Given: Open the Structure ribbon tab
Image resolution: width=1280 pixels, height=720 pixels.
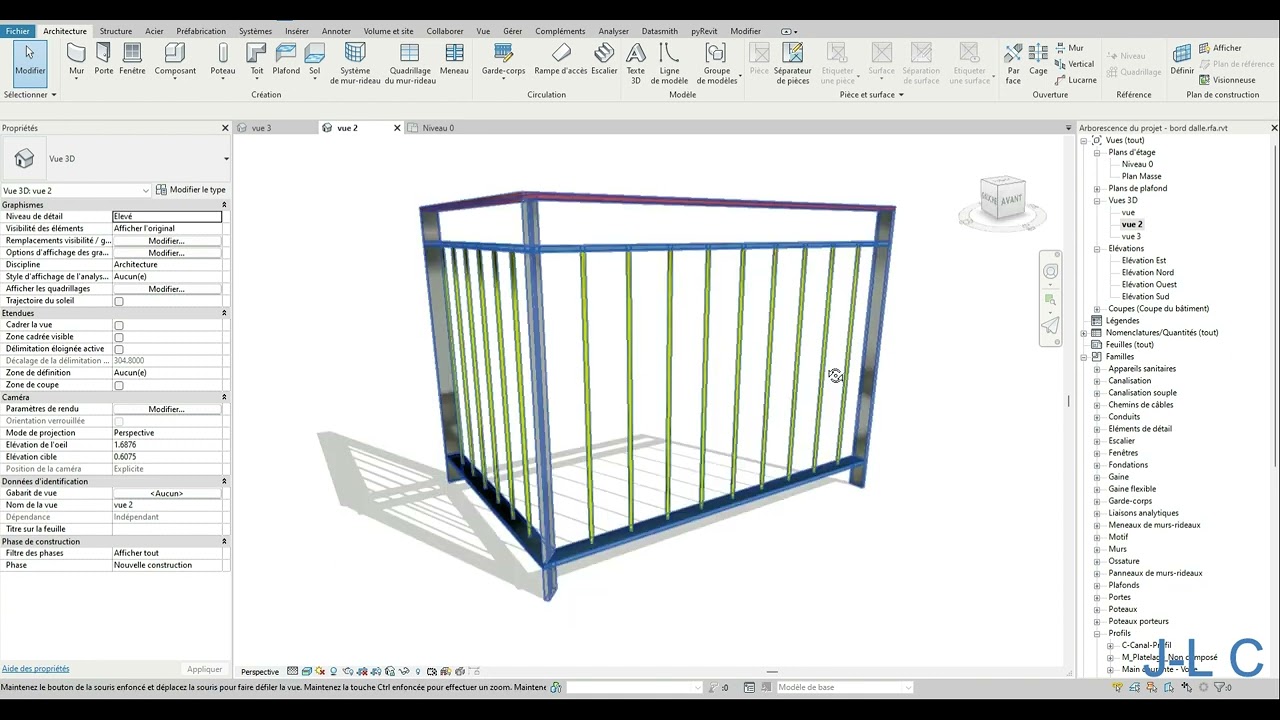Looking at the screenshot, I should 116,31.
